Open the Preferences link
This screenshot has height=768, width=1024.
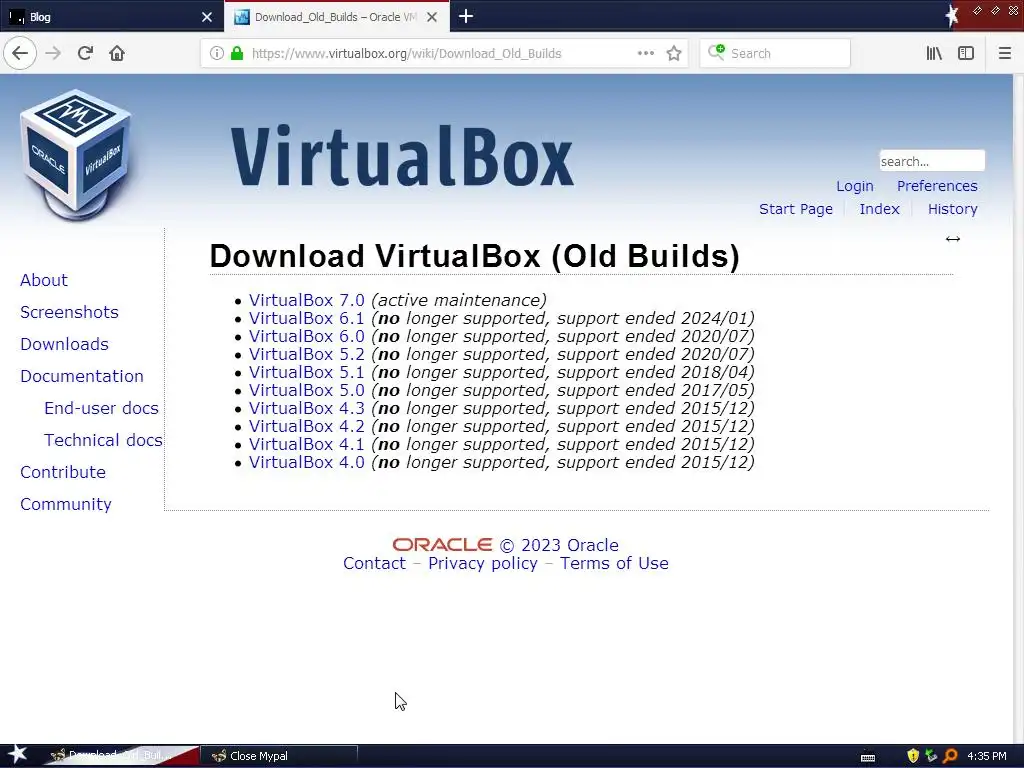936,186
